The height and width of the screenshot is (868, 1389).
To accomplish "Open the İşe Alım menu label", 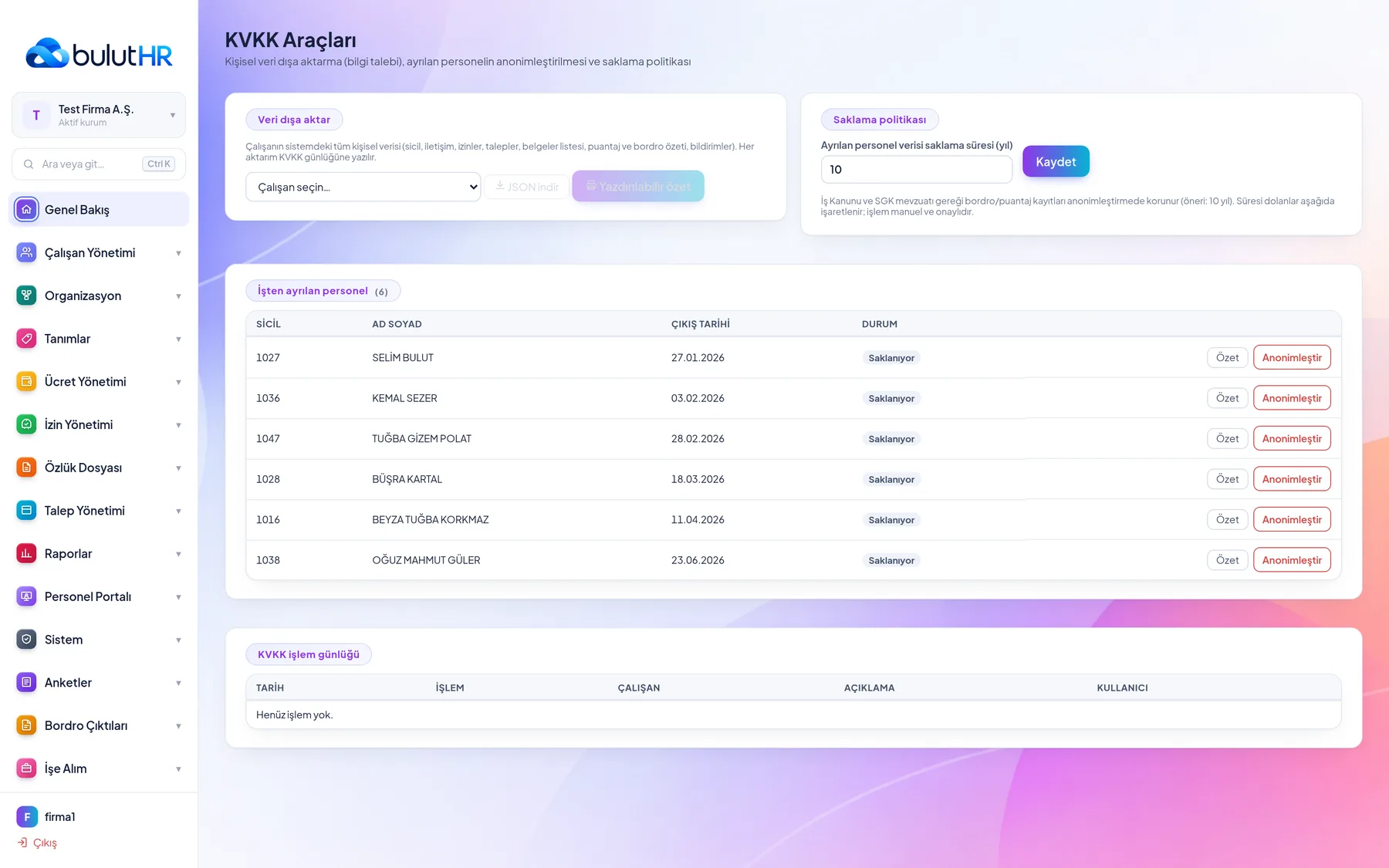I will pos(66,768).
